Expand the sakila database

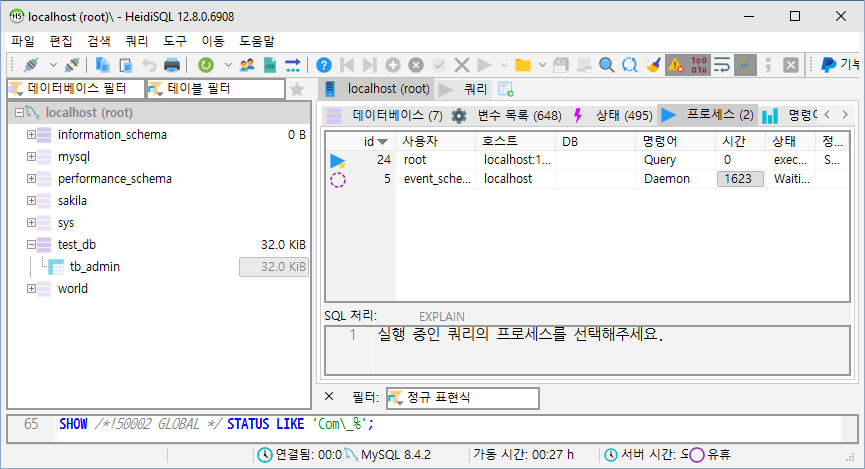click(x=31, y=201)
